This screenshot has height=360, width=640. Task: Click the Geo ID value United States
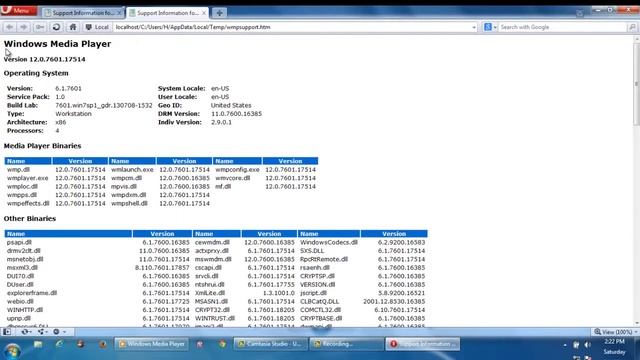(231, 105)
